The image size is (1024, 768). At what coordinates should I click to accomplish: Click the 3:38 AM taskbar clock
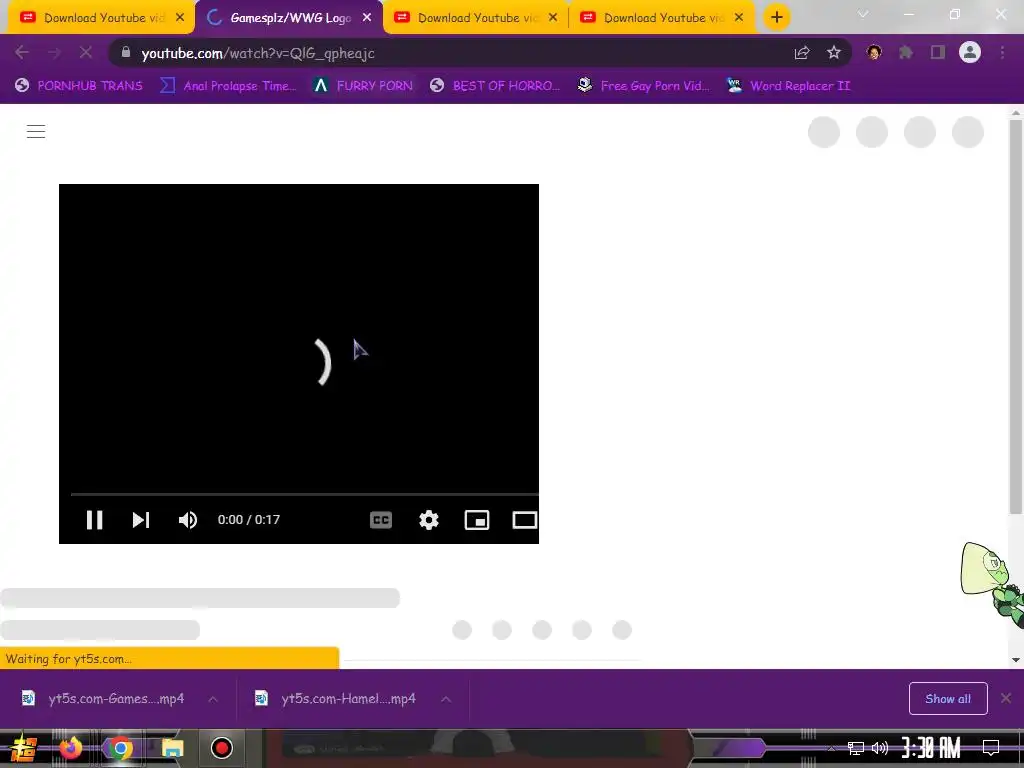pos(931,748)
